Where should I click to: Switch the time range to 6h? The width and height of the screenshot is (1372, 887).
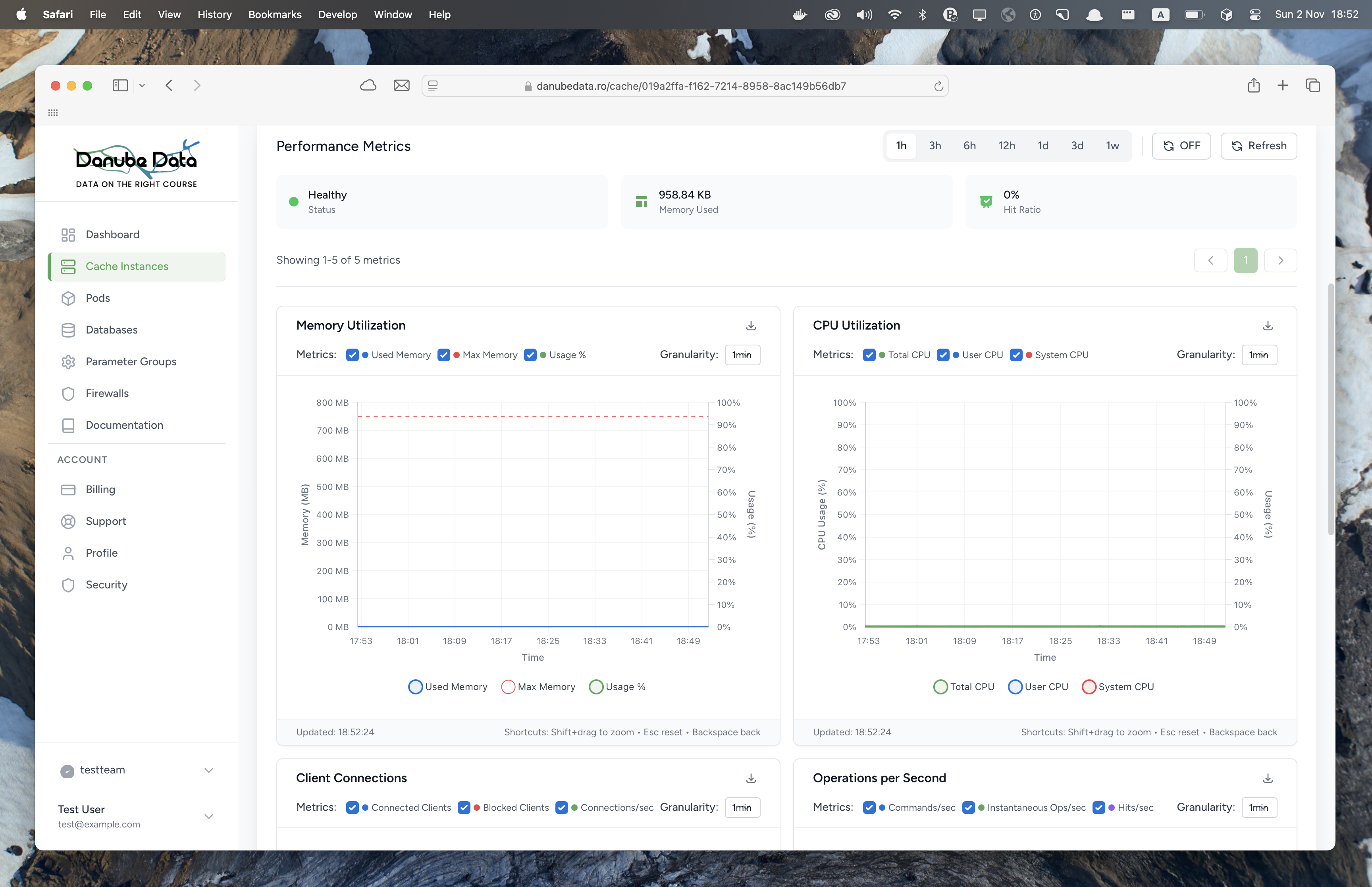(x=969, y=146)
